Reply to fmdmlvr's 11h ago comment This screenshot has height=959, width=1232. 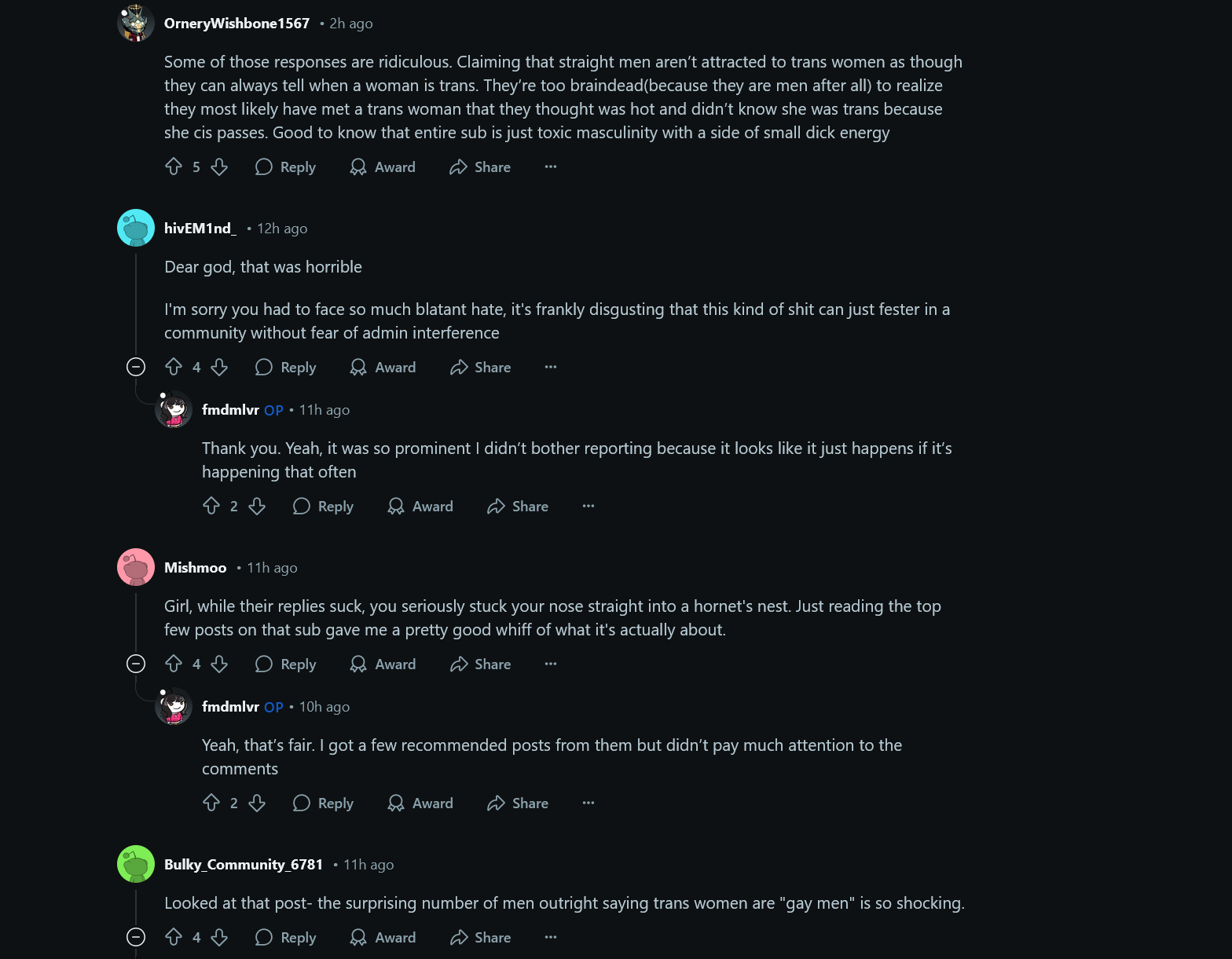[x=324, y=506]
